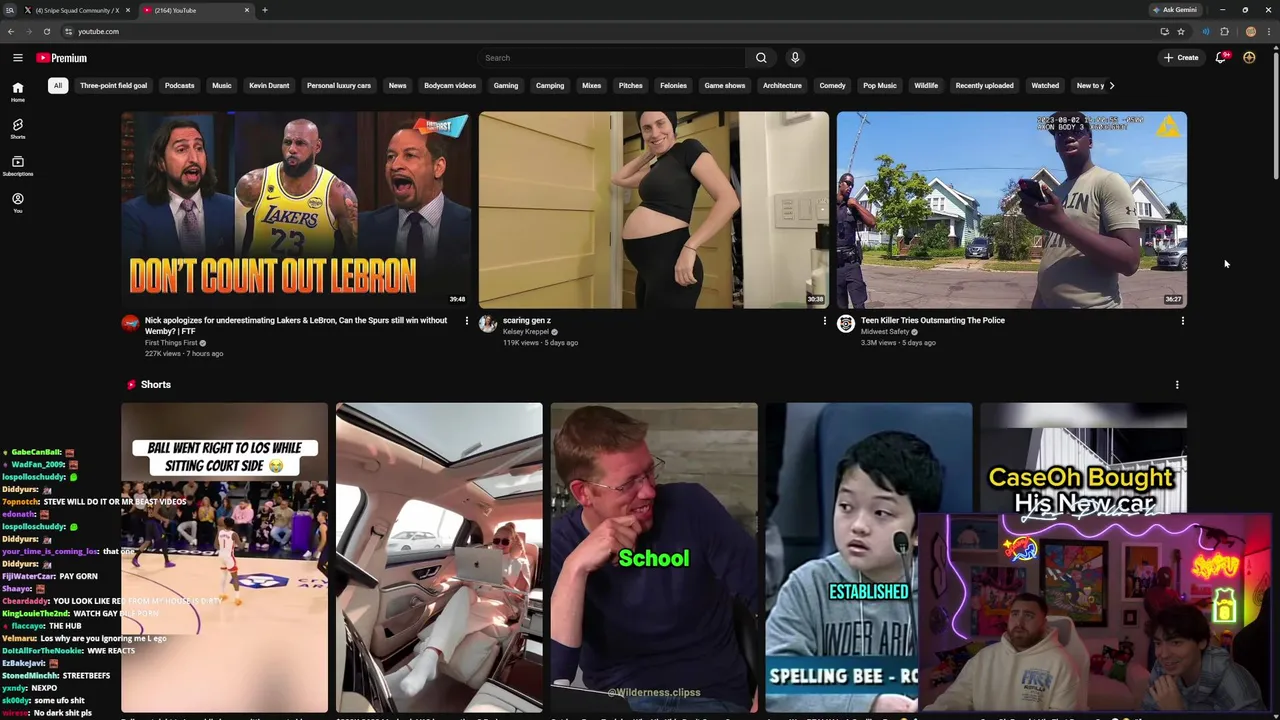Open scaring gen z video title
The height and width of the screenshot is (720, 1280).
point(527,321)
